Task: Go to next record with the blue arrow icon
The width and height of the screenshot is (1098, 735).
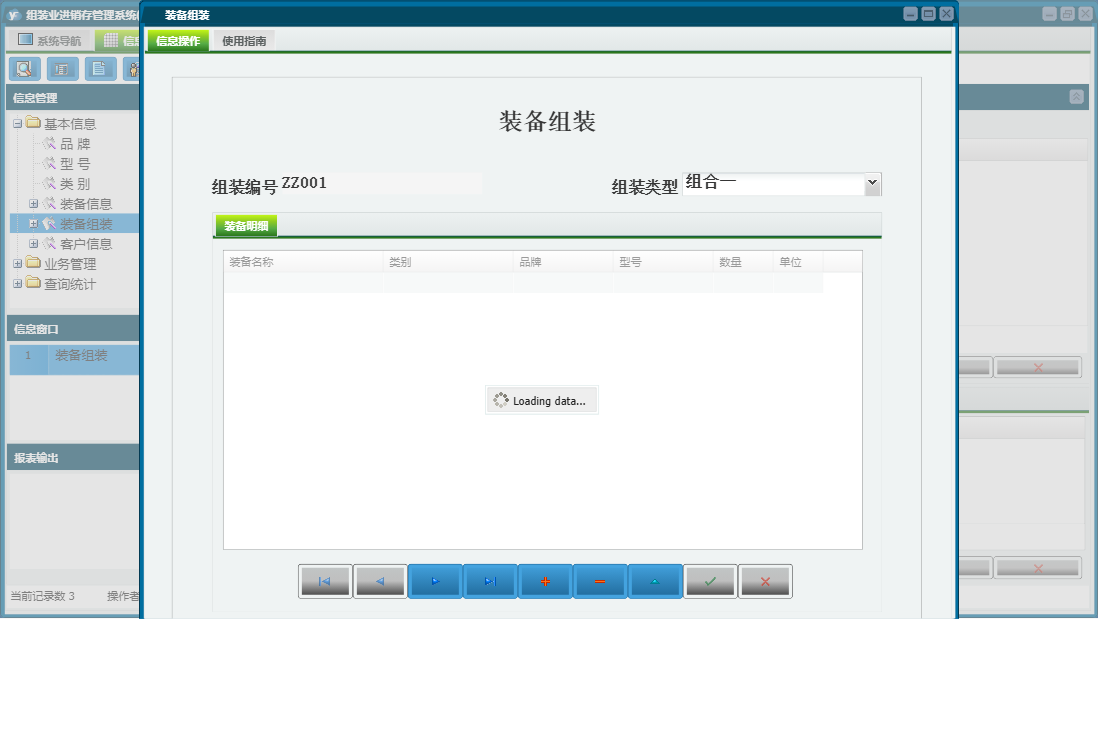Action: [435, 580]
